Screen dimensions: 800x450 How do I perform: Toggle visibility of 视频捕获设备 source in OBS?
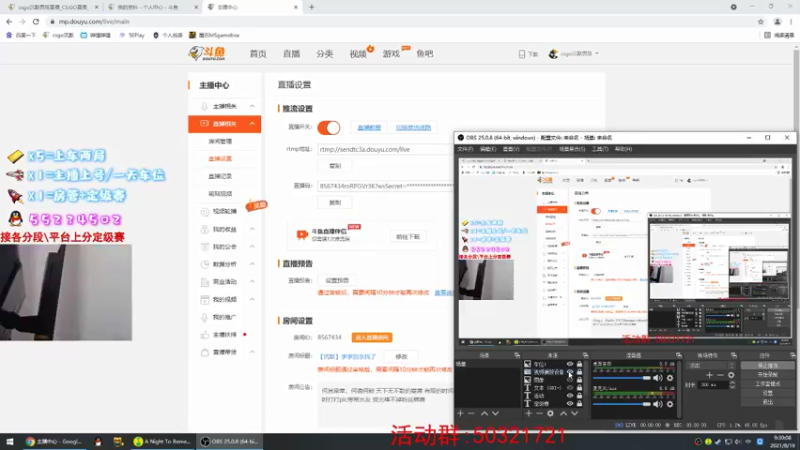[x=570, y=372]
